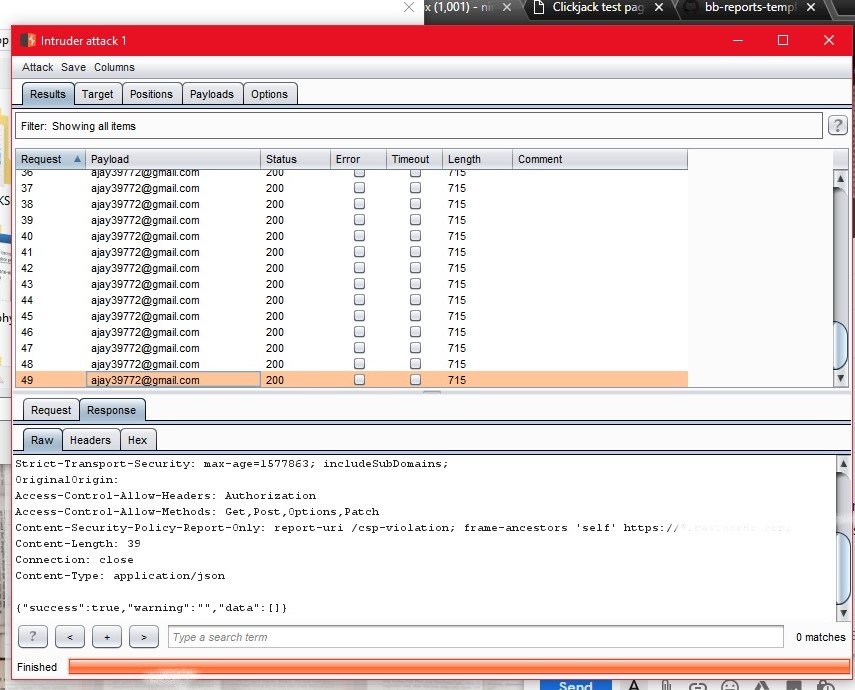Click results table scroll up arrow

tap(841, 178)
